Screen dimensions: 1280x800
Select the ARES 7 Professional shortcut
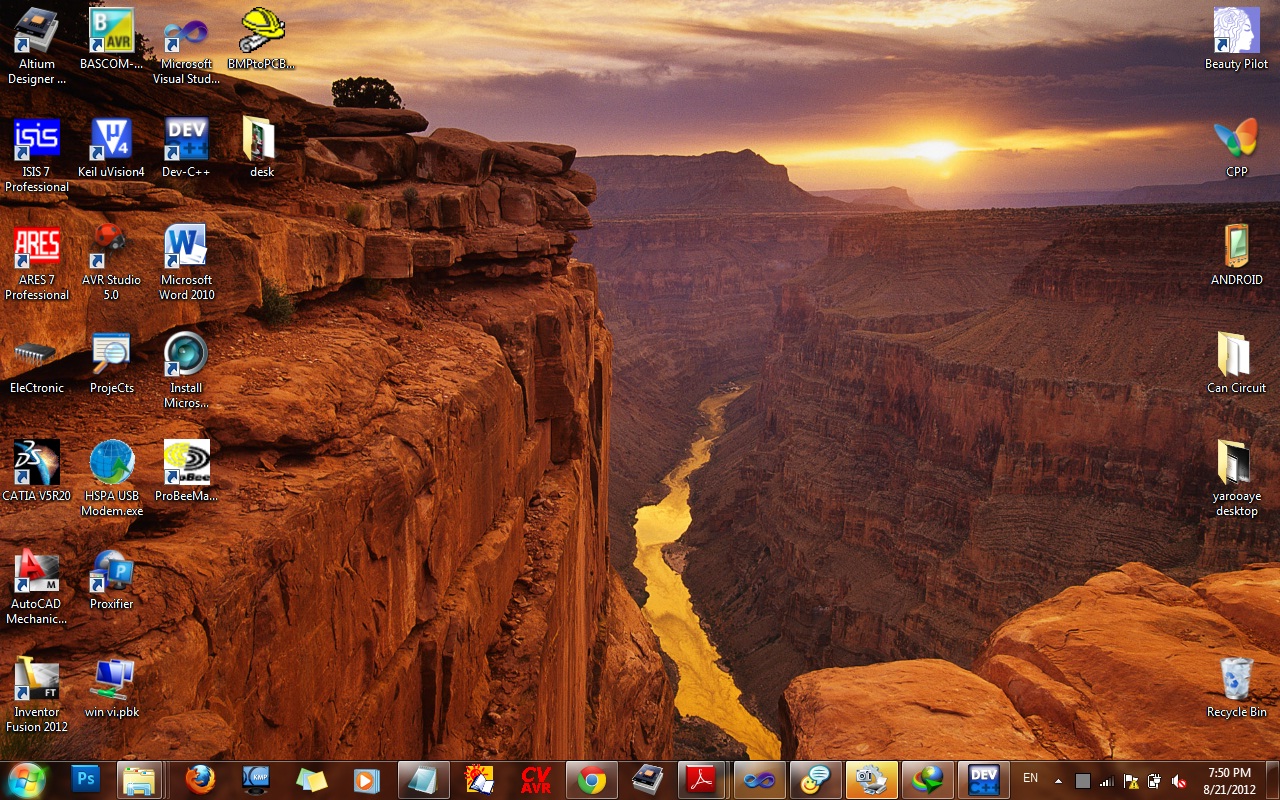[x=37, y=263]
